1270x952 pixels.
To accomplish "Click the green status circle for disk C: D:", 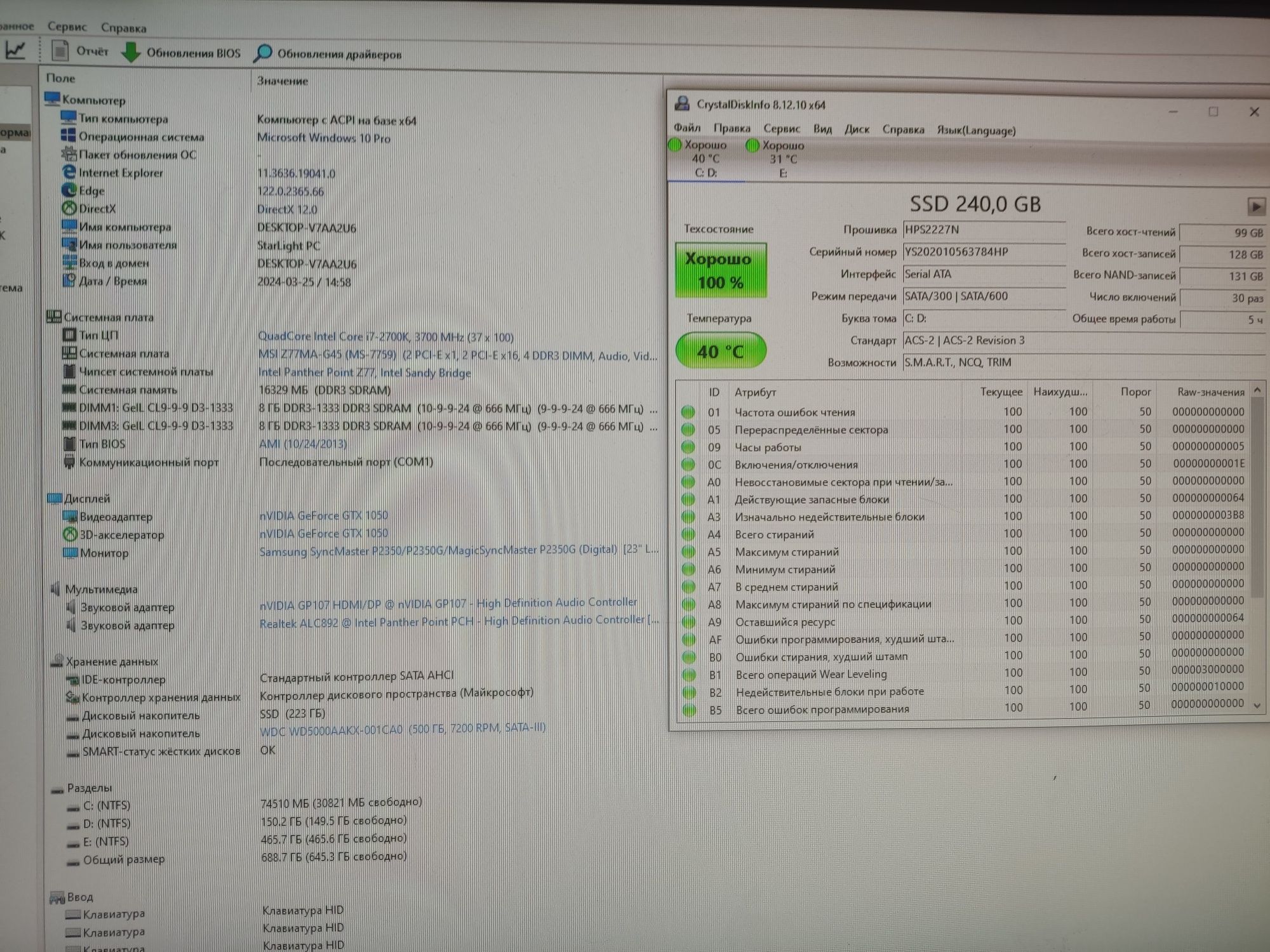I will [675, 145].
